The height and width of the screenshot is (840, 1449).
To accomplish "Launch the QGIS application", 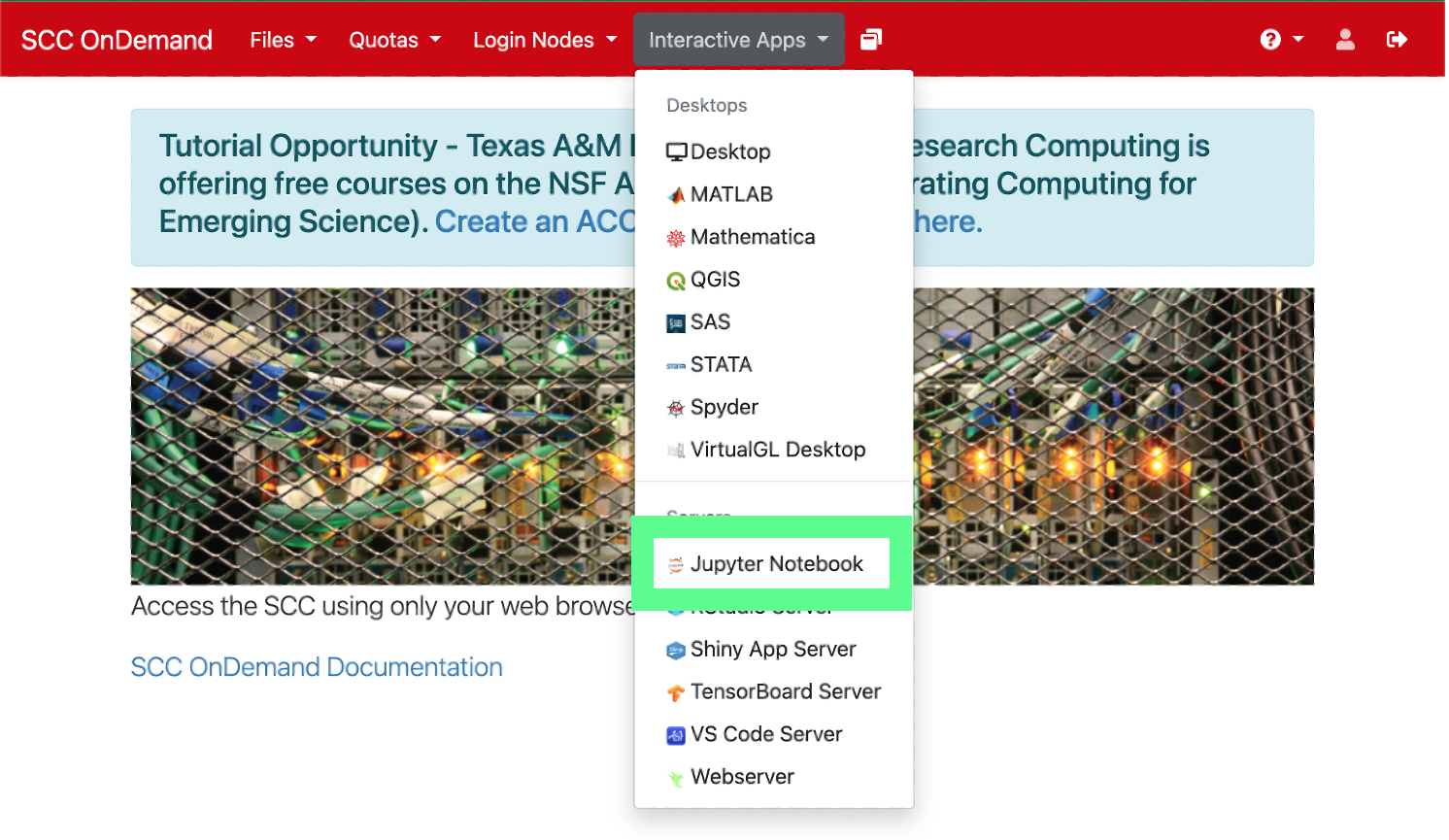I will [716, 279].
